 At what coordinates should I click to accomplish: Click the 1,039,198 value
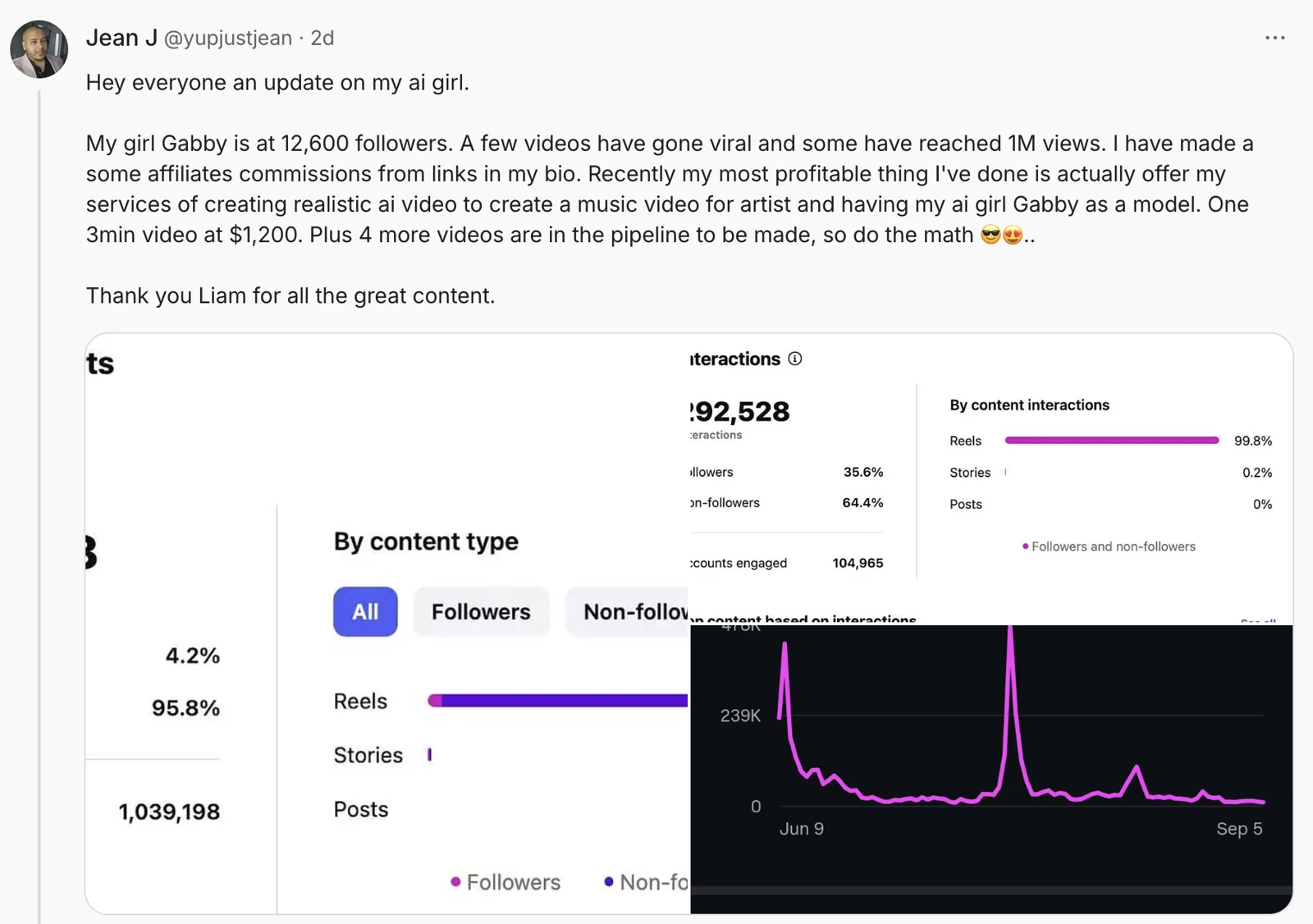[x=169, y=812]
